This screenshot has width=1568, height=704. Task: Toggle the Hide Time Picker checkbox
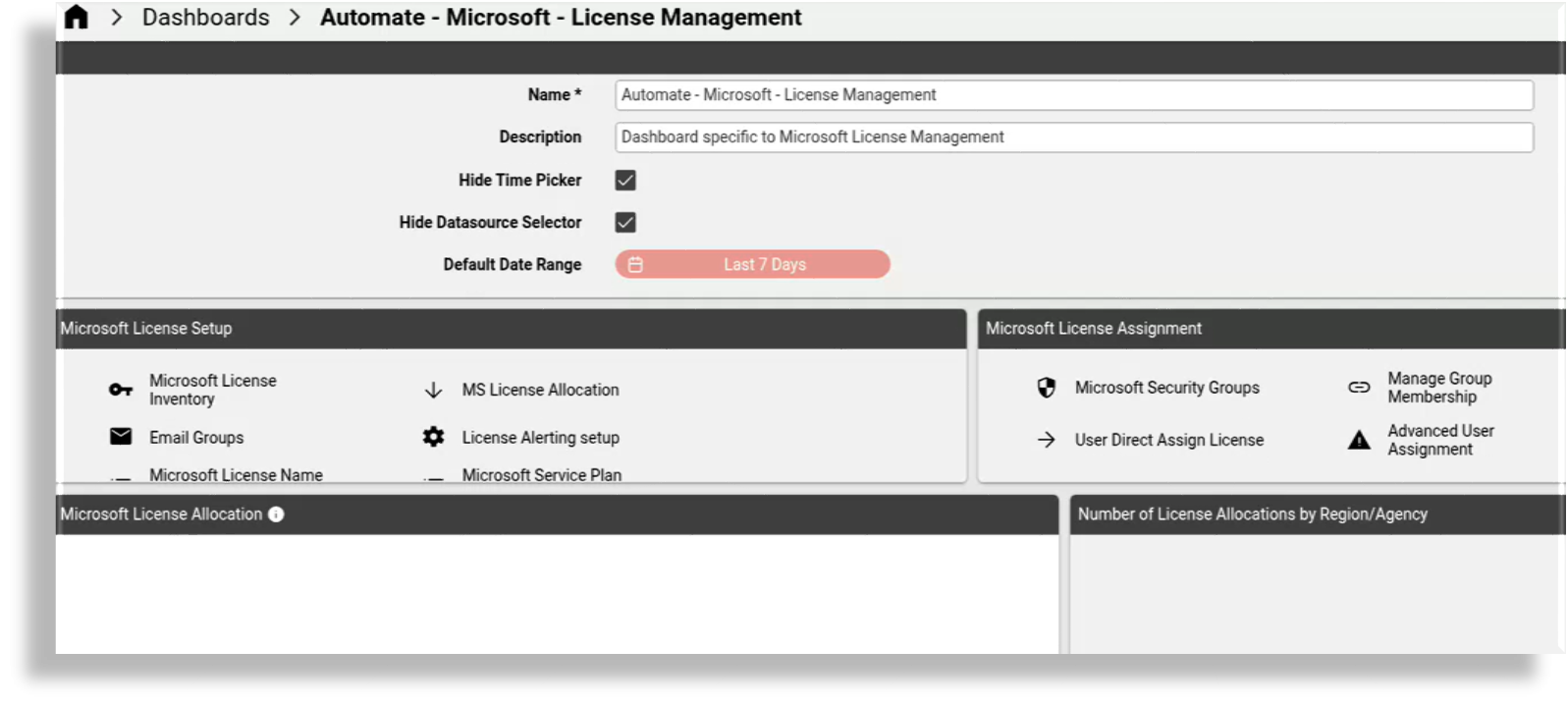point(625,181)
